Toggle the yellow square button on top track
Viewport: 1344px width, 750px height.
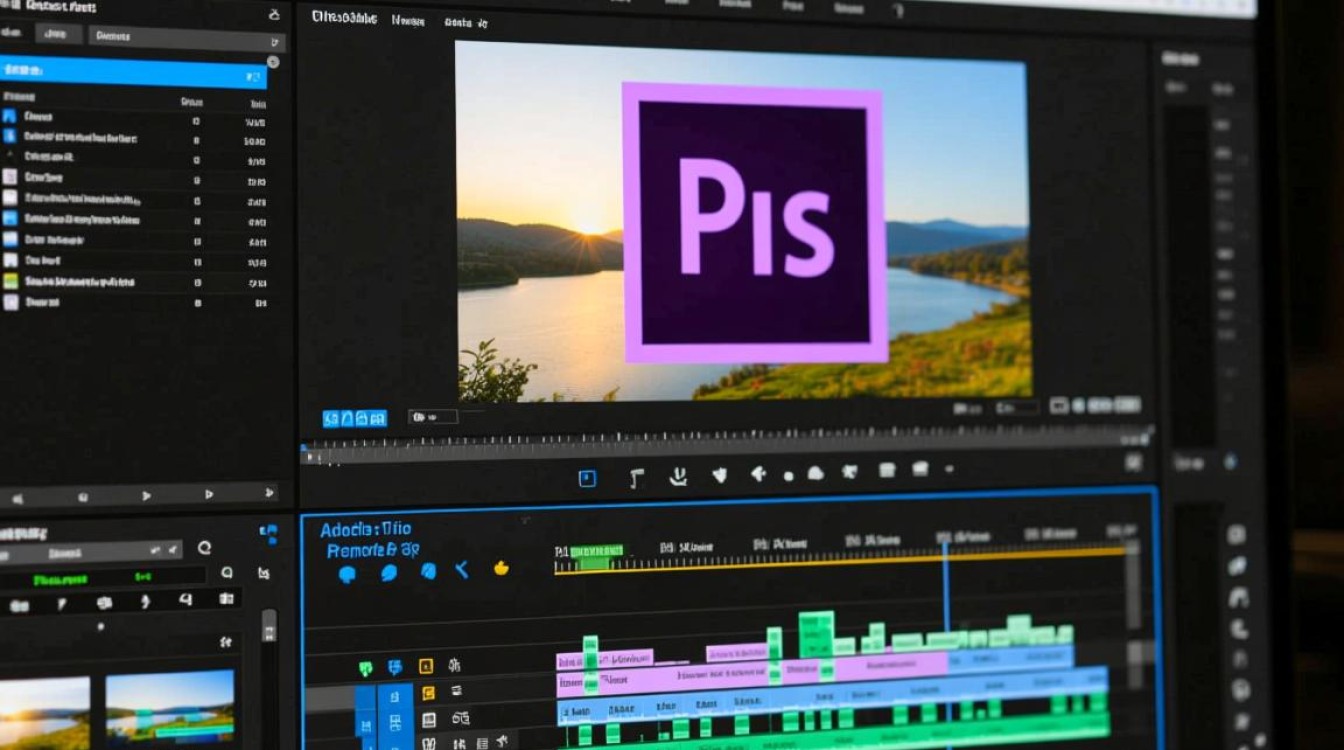point(426,666)
